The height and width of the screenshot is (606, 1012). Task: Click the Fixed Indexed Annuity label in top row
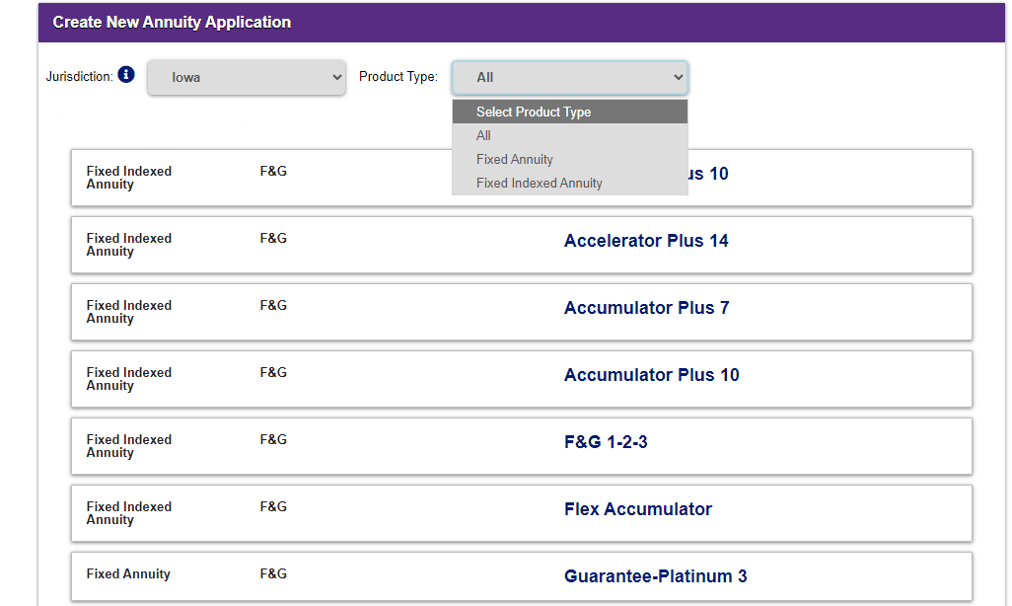pyautogui.click(x=129, y=177)
